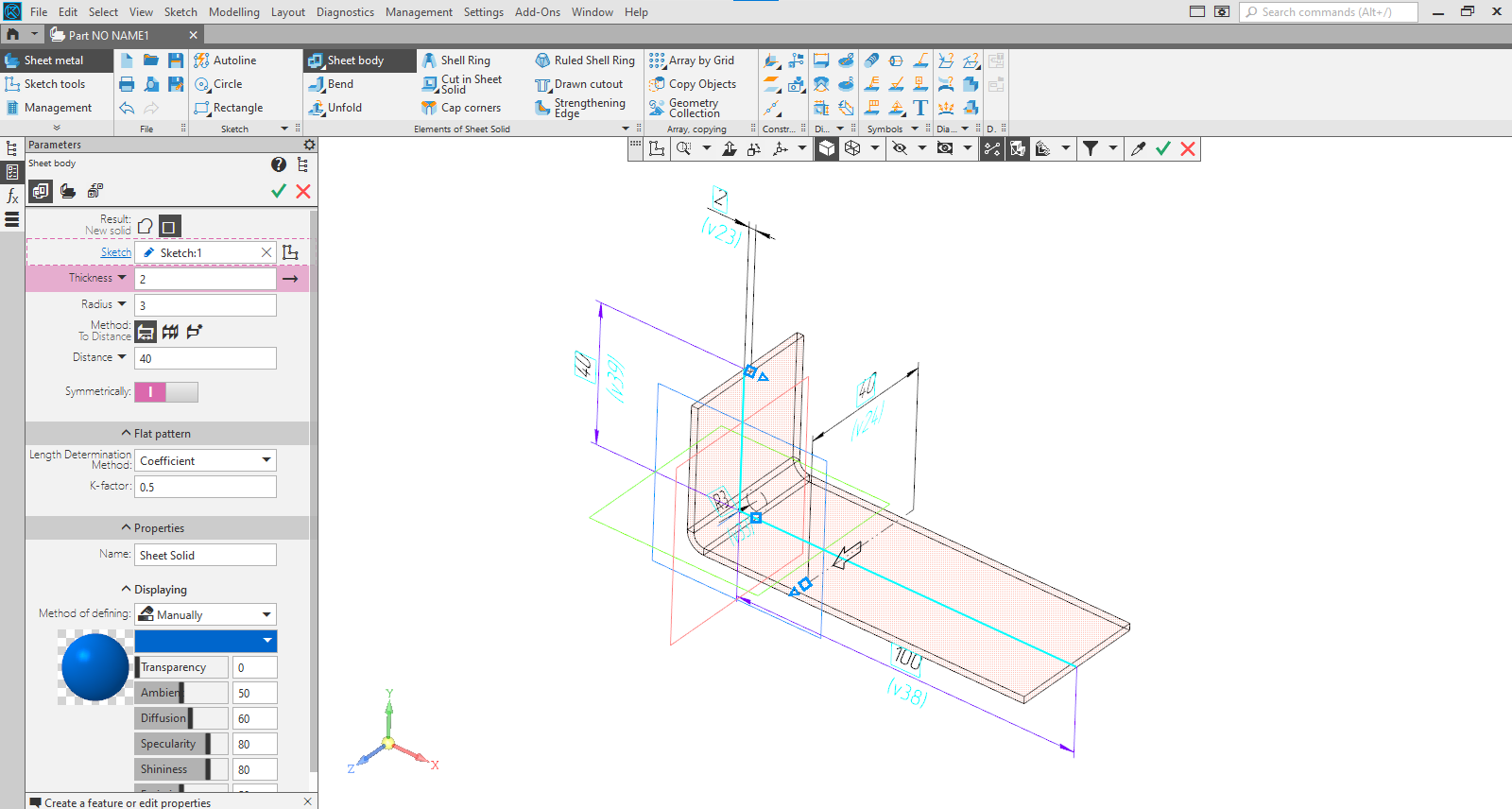Choose the third Method option icon
The height and width of the screenshot is (809, 1512).
tap(195, 332)
